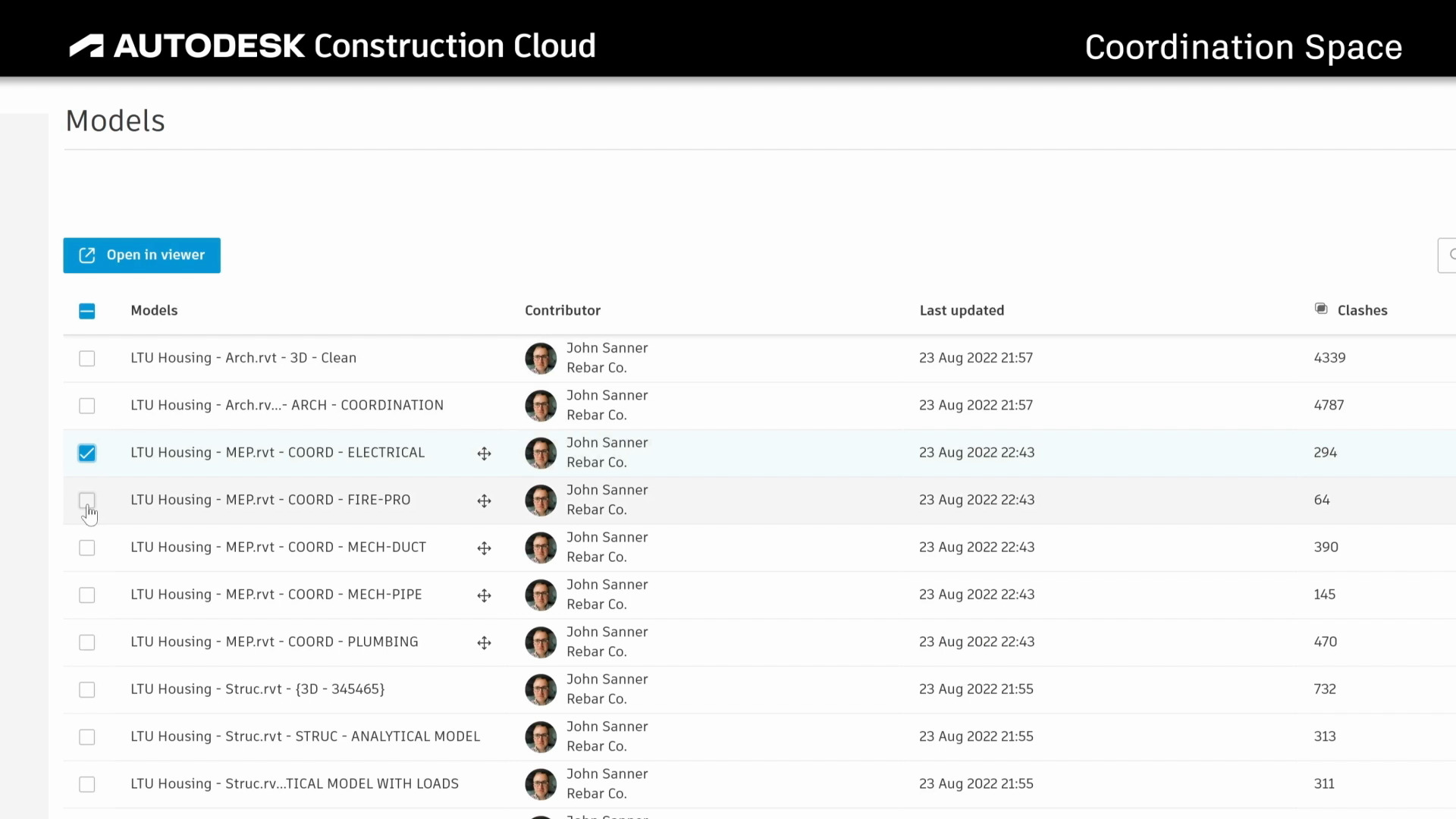Click the move icon for COORD - ELECTRICAL row
The image size is (1456, 819).
click(484, 453)
